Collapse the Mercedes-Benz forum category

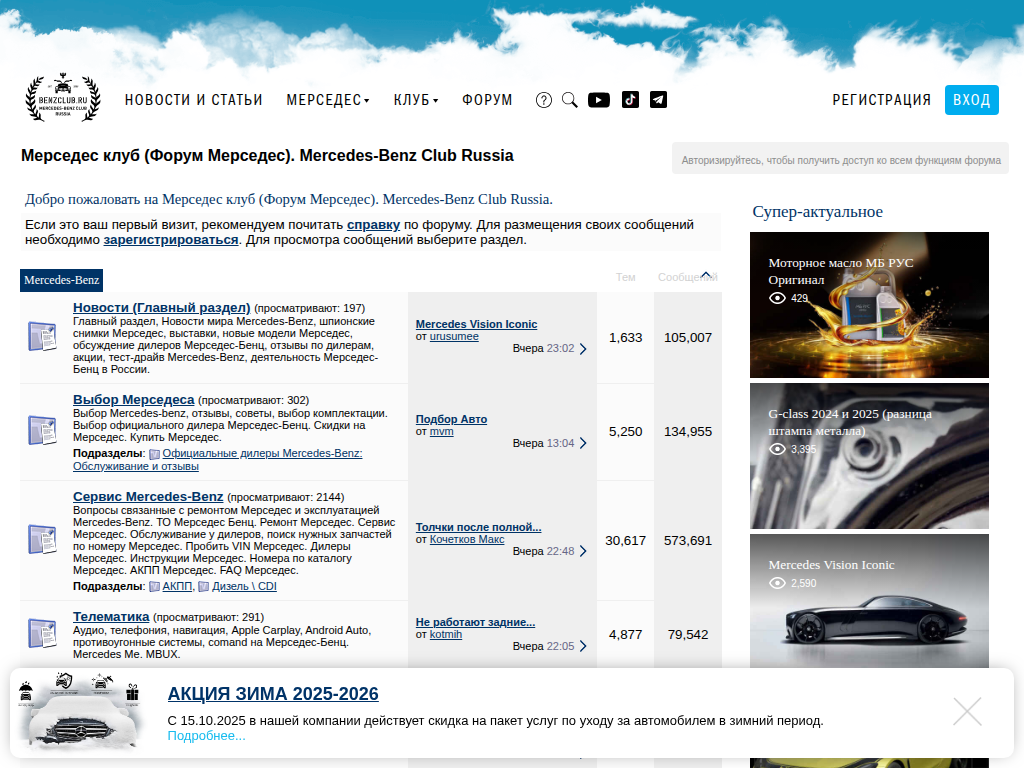(x=706, y=276)
